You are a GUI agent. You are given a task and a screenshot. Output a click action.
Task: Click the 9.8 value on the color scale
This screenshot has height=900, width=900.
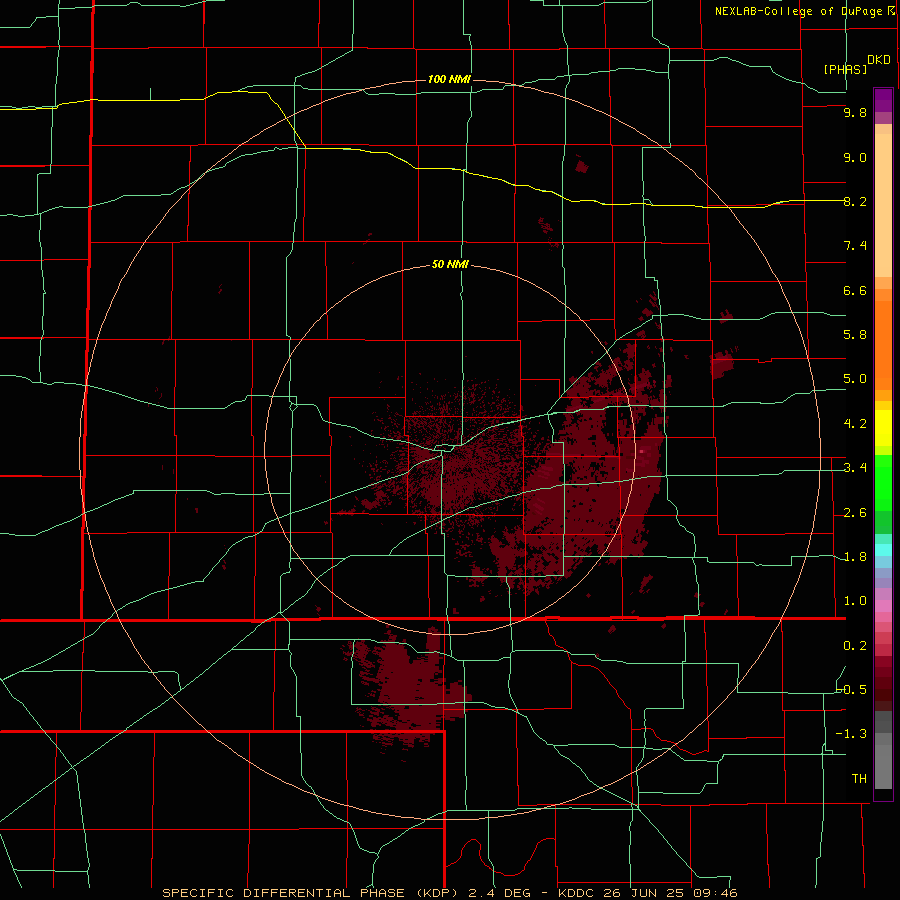click(855, 112)
